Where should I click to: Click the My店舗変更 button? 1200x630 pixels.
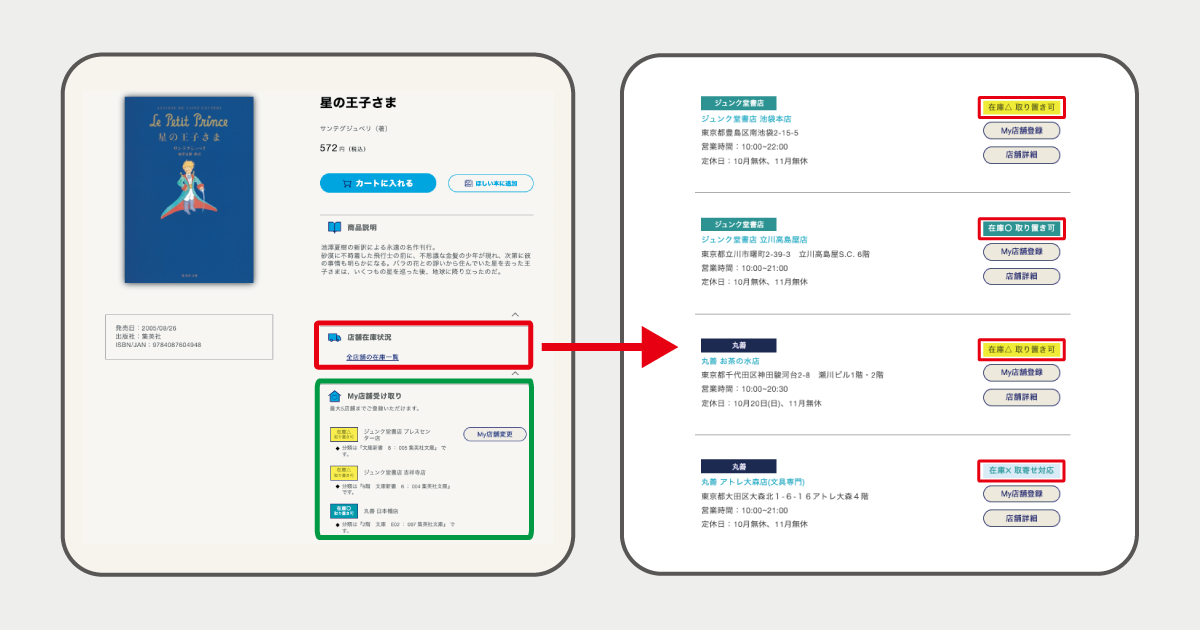[496, 433]
